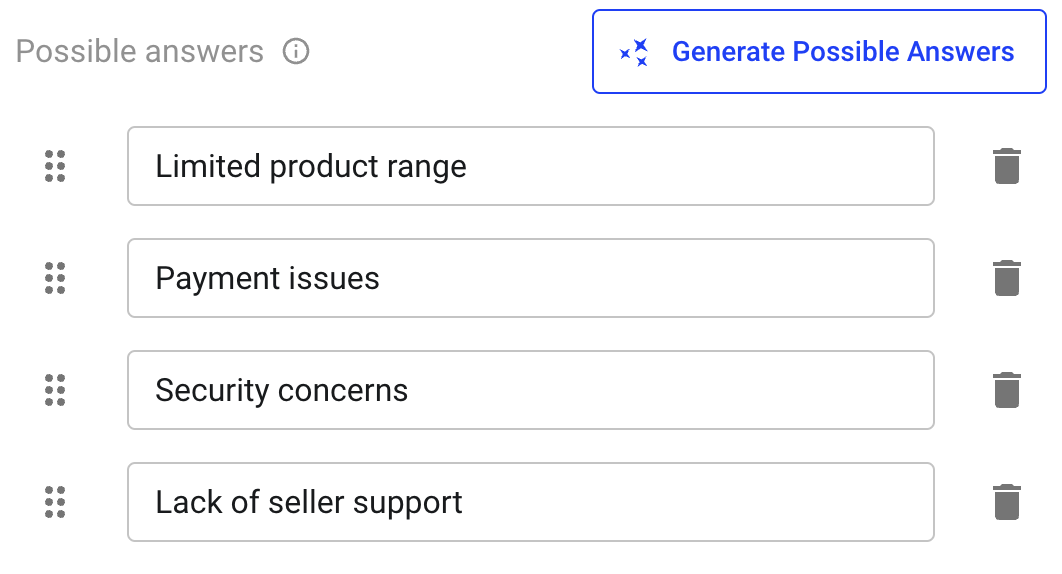This screenshot has width=1062, height=574.
Task: Click the sparkle icon in Generate button
Action: tap(634, 52)
